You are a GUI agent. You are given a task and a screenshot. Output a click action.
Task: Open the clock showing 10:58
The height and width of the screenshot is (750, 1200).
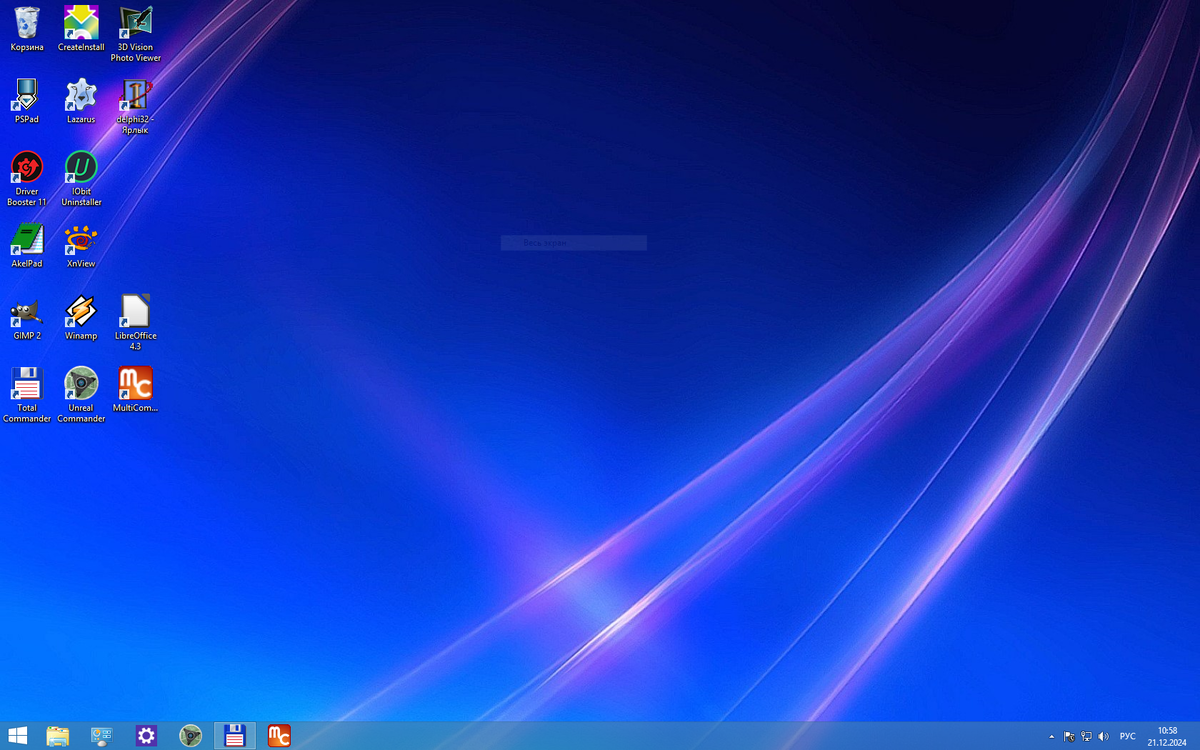point(1167,736)
